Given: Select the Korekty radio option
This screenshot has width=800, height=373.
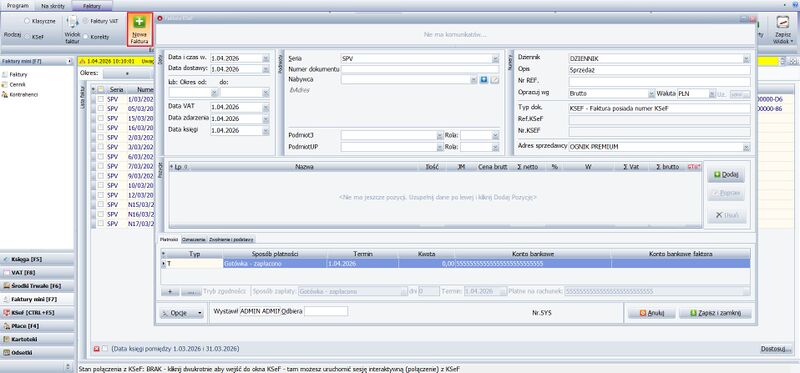Looking at the screenshot, I should click(85, 37).
